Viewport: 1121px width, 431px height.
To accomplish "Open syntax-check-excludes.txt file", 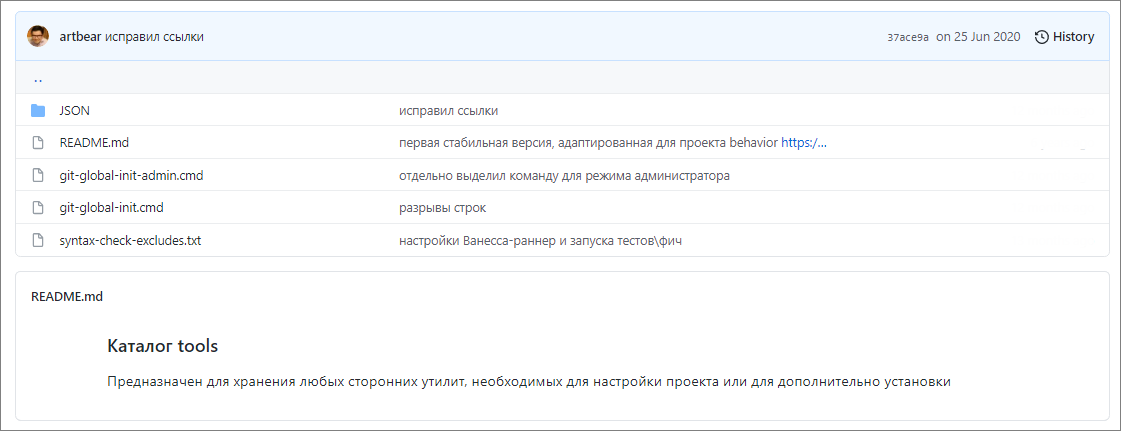I will pos(130,241).
